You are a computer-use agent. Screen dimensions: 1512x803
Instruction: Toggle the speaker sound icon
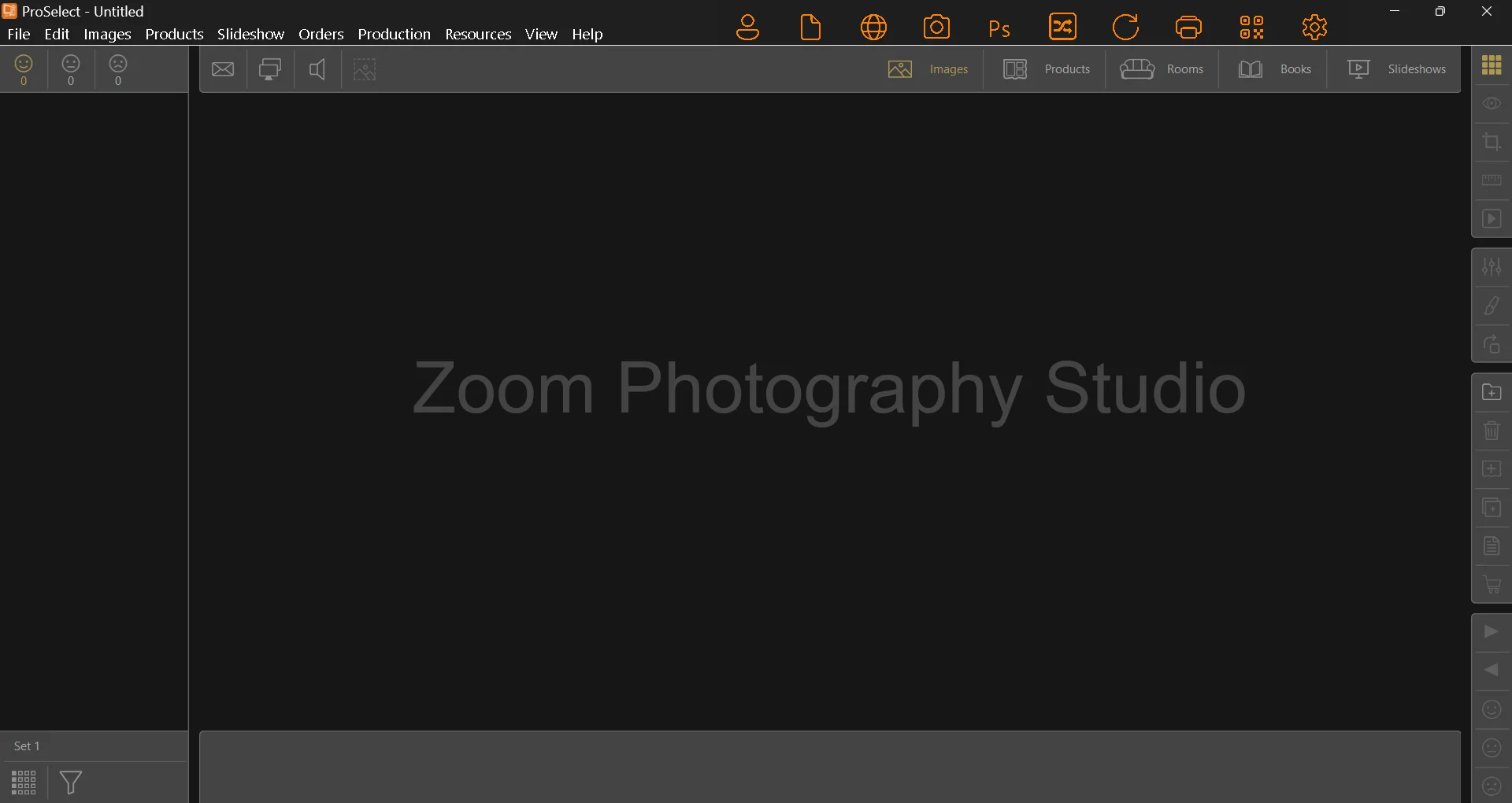point(317,69)
